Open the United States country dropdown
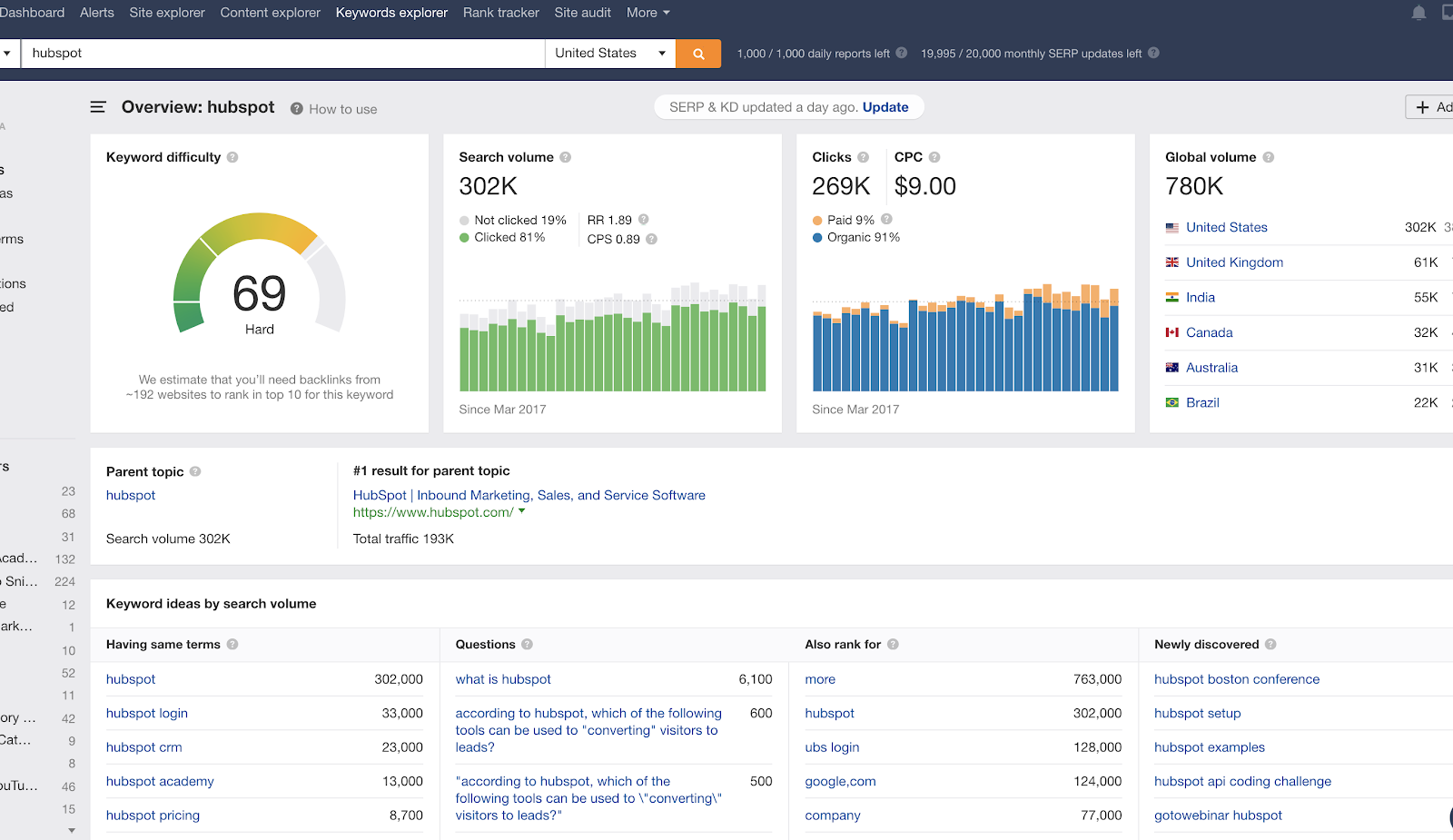This screenshot has width=1453, height=840. coord(610,54)
